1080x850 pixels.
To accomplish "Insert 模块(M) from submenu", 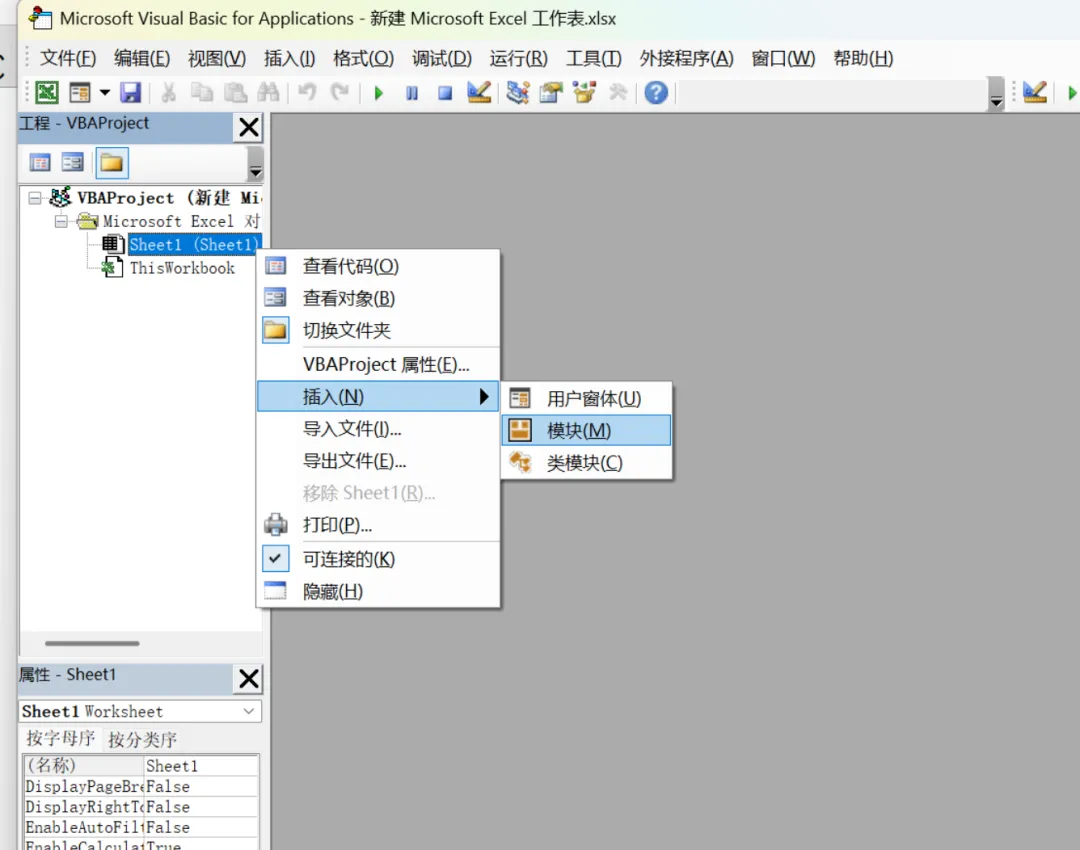I will (x=586, y=431).
